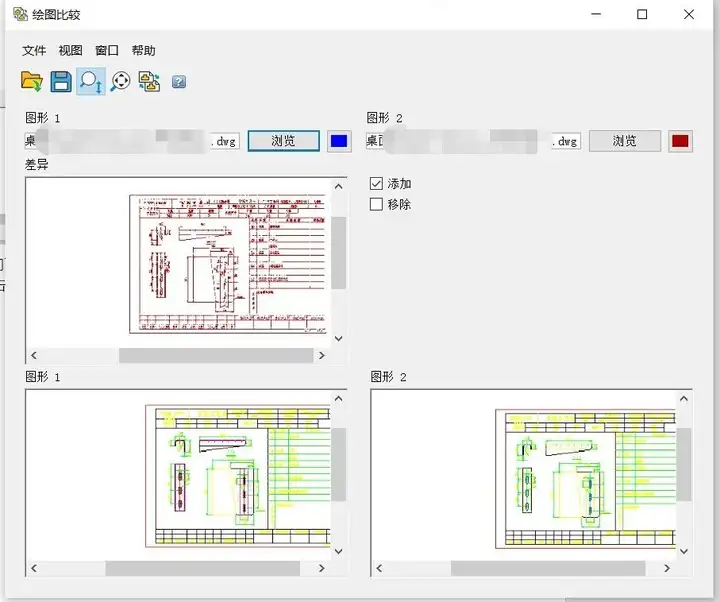Pick the blue color swatch for 图形 1
This screenshot has height=602, width=720.
[x=339, y=141]
